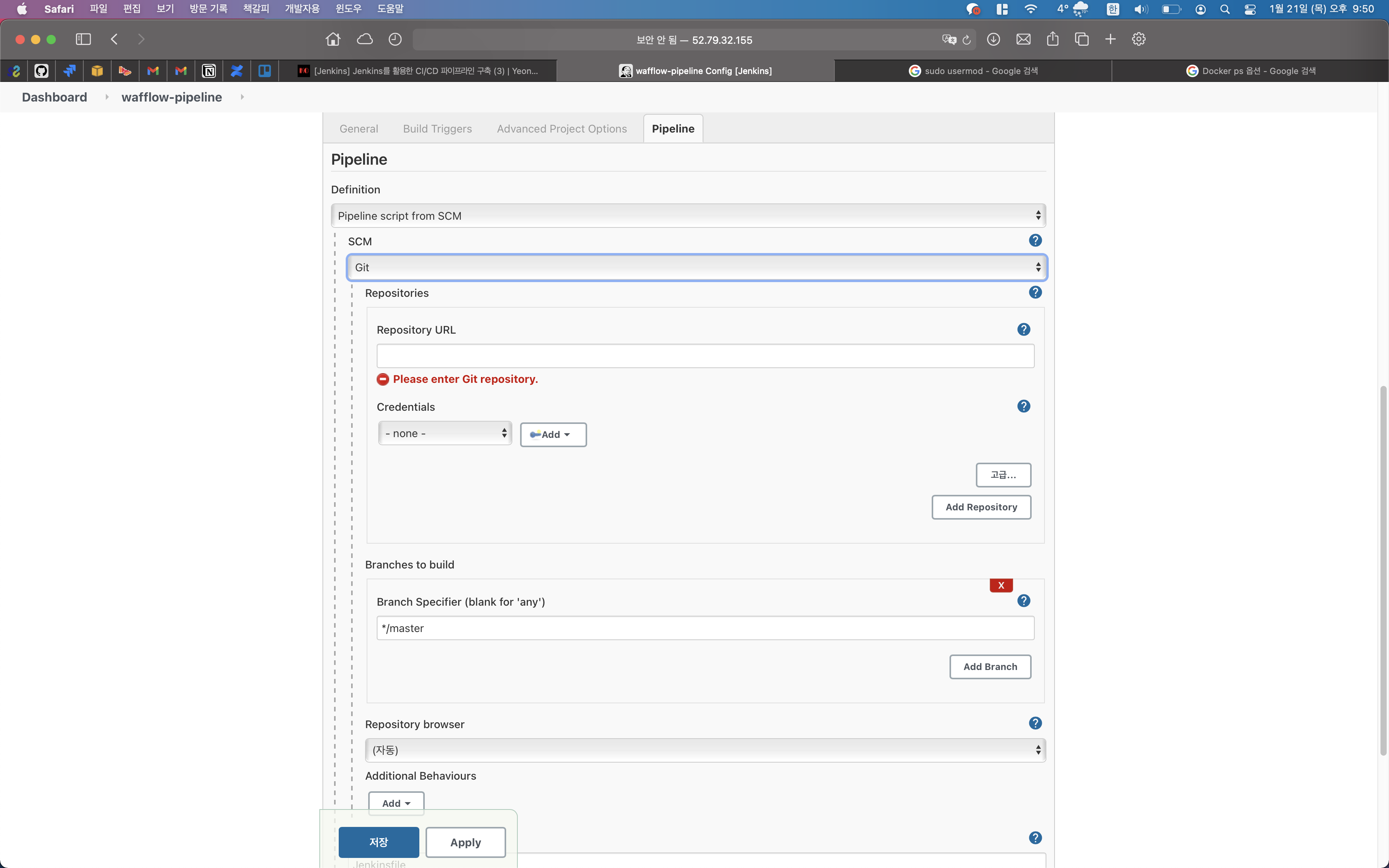Screen dimensions: 1389x868
Task: Mail this page via envelope icon
Action: point(1024,39)
